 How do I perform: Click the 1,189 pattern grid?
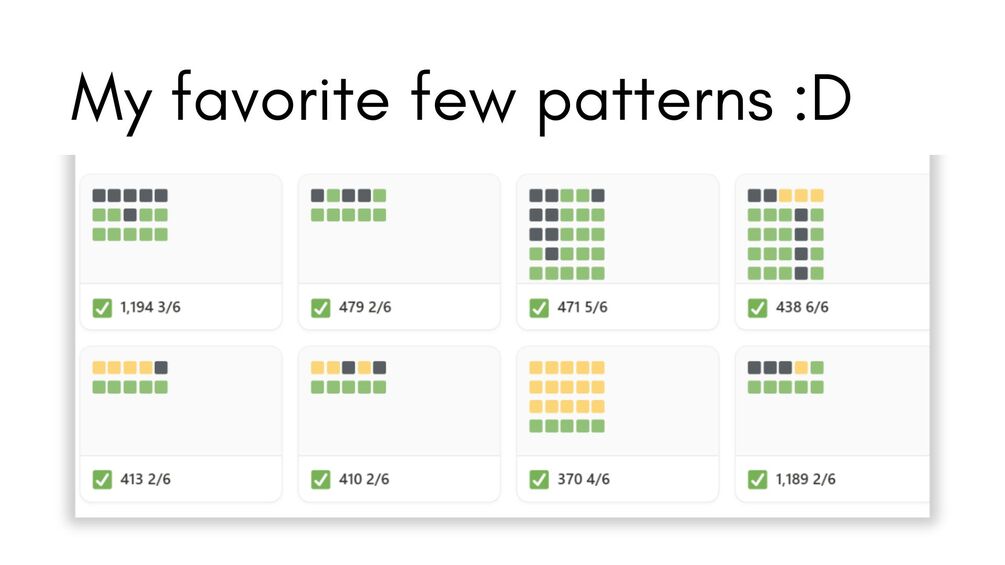point(786,377)
